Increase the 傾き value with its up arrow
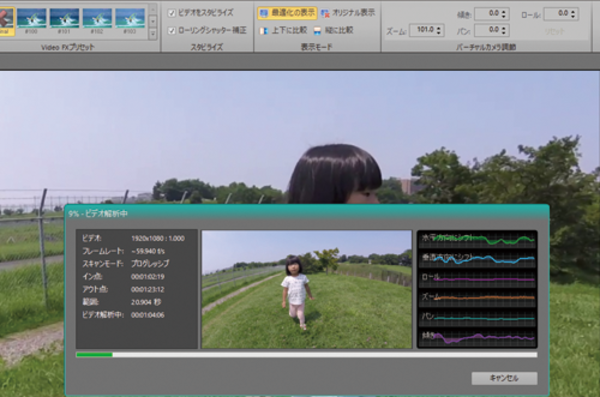This screenshot has height=397, width=600. (504, 11)
